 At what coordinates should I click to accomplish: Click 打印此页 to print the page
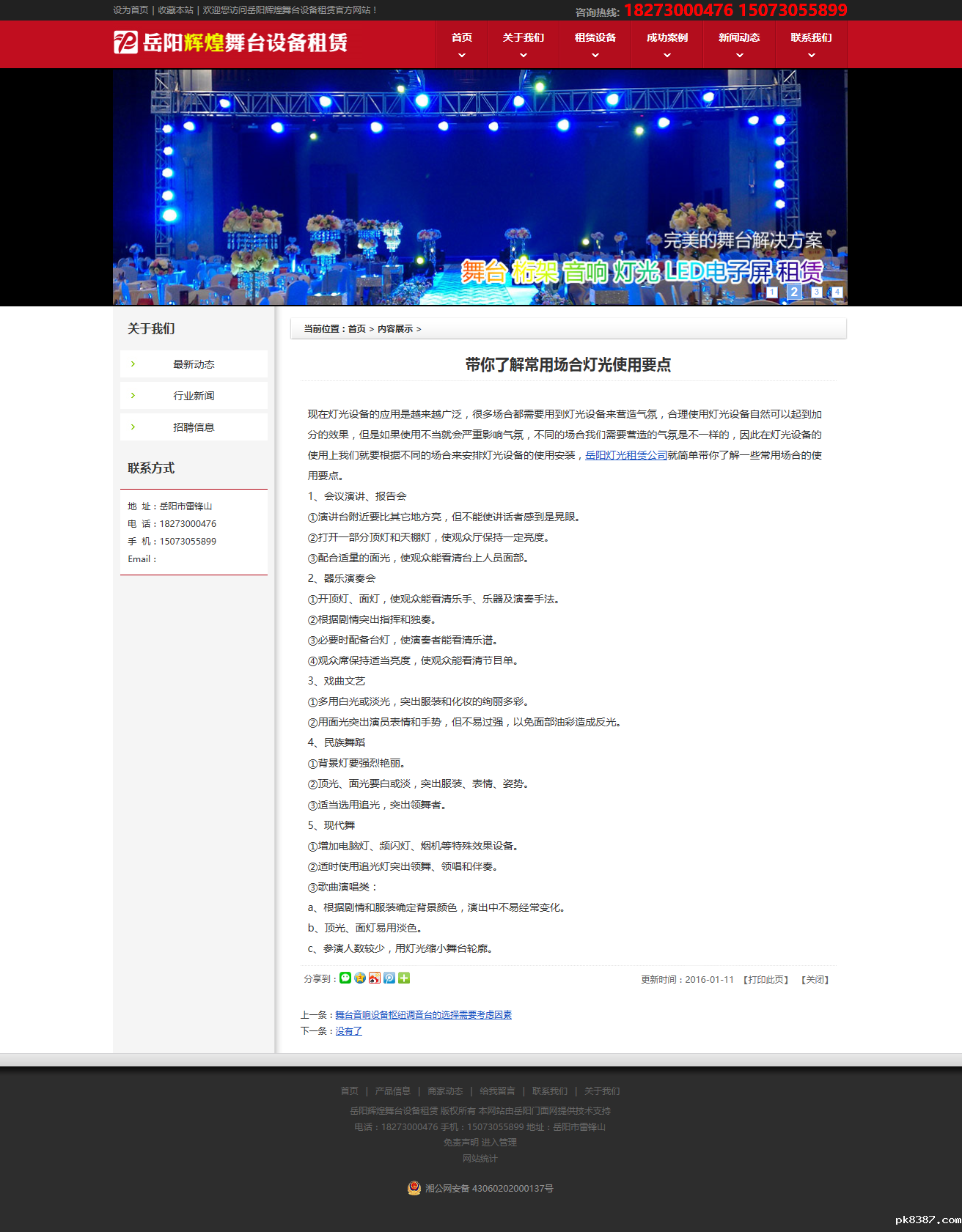(765, 980)
